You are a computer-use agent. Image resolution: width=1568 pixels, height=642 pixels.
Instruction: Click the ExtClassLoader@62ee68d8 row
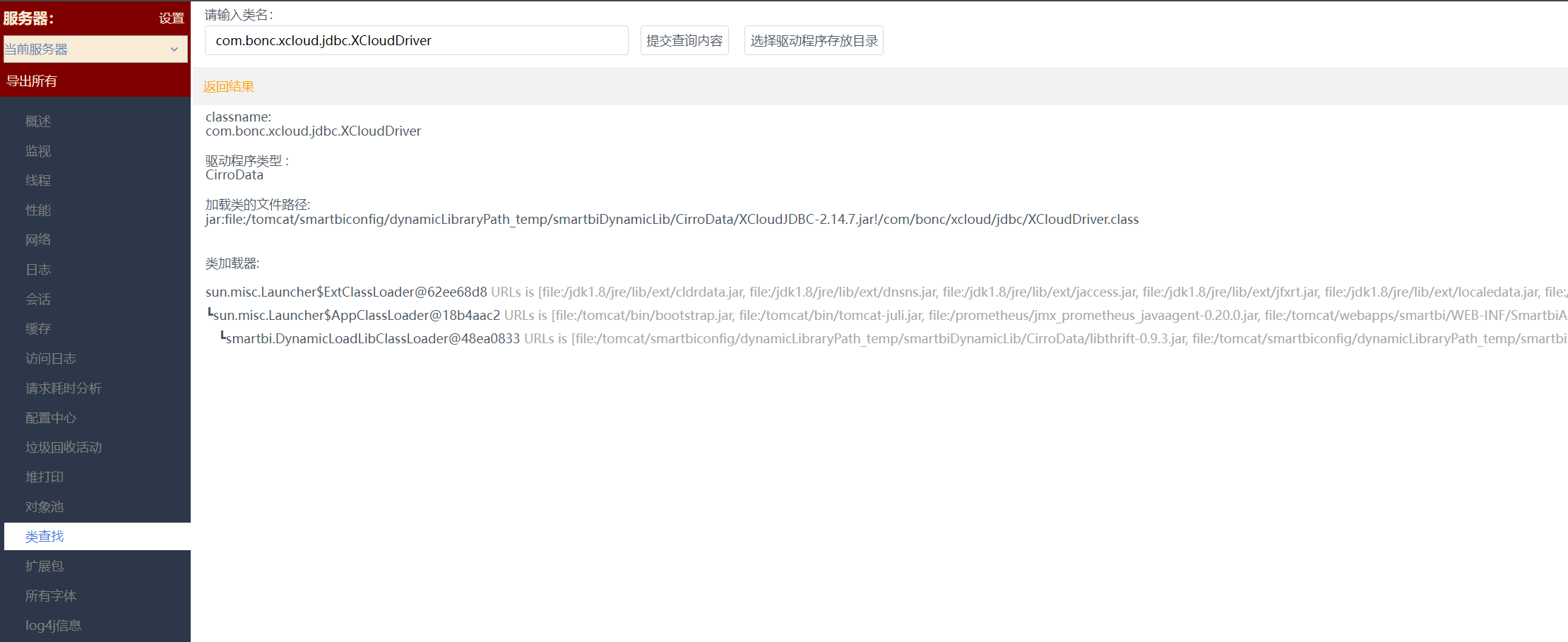tap(886, 292)
